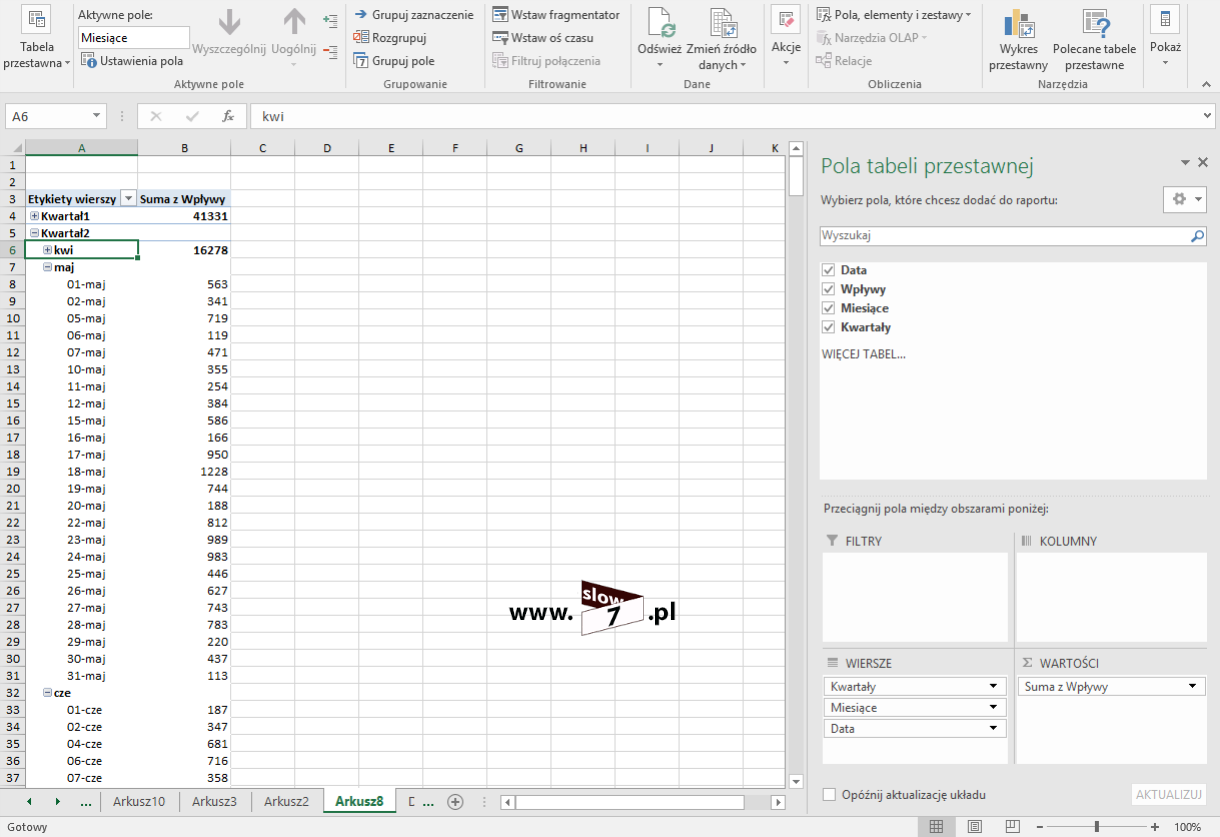Uncheck the Kwartały field checkbox
This screenshot has width=1220, height=837.
pos(828,327)
